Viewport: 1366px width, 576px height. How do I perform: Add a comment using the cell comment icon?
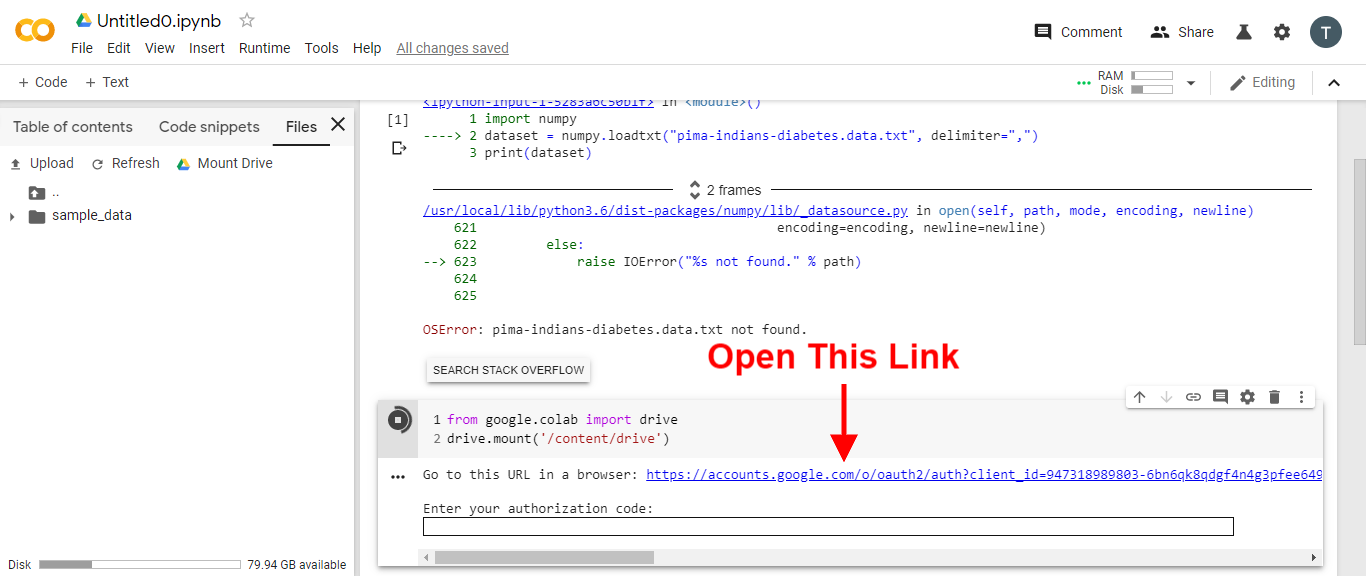pyautogui.click(x=1220, y=397)
